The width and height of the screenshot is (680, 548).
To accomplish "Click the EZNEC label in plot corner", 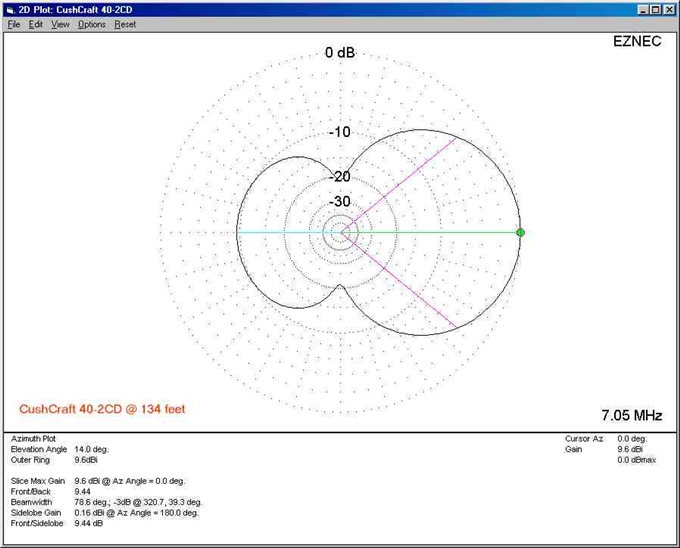I will click(x=637, y=42).
